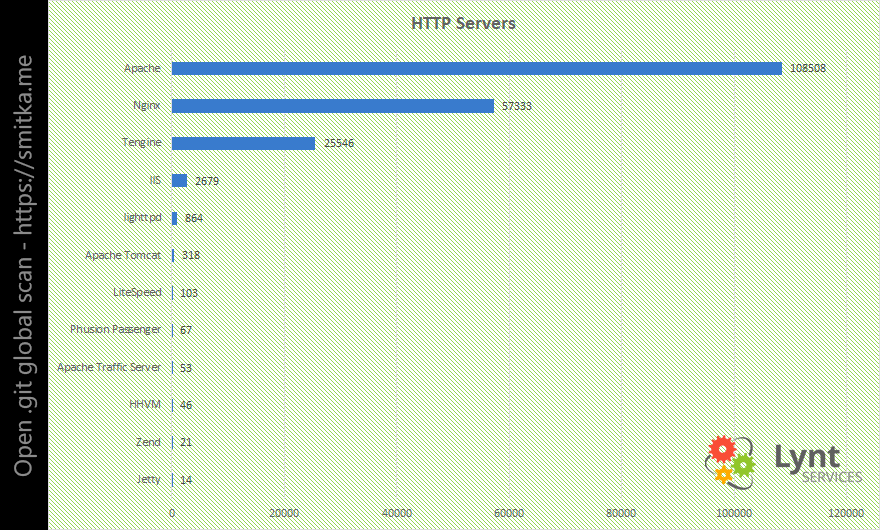The height and width of the screenshot is (530, 880).
Task: Click the 318 data value label
Action: click(191, 255)
